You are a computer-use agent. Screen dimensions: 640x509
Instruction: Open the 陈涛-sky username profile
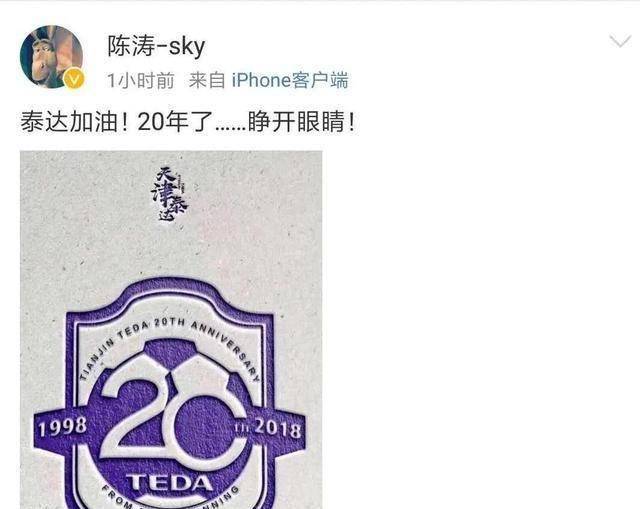[x=156, y=46]
